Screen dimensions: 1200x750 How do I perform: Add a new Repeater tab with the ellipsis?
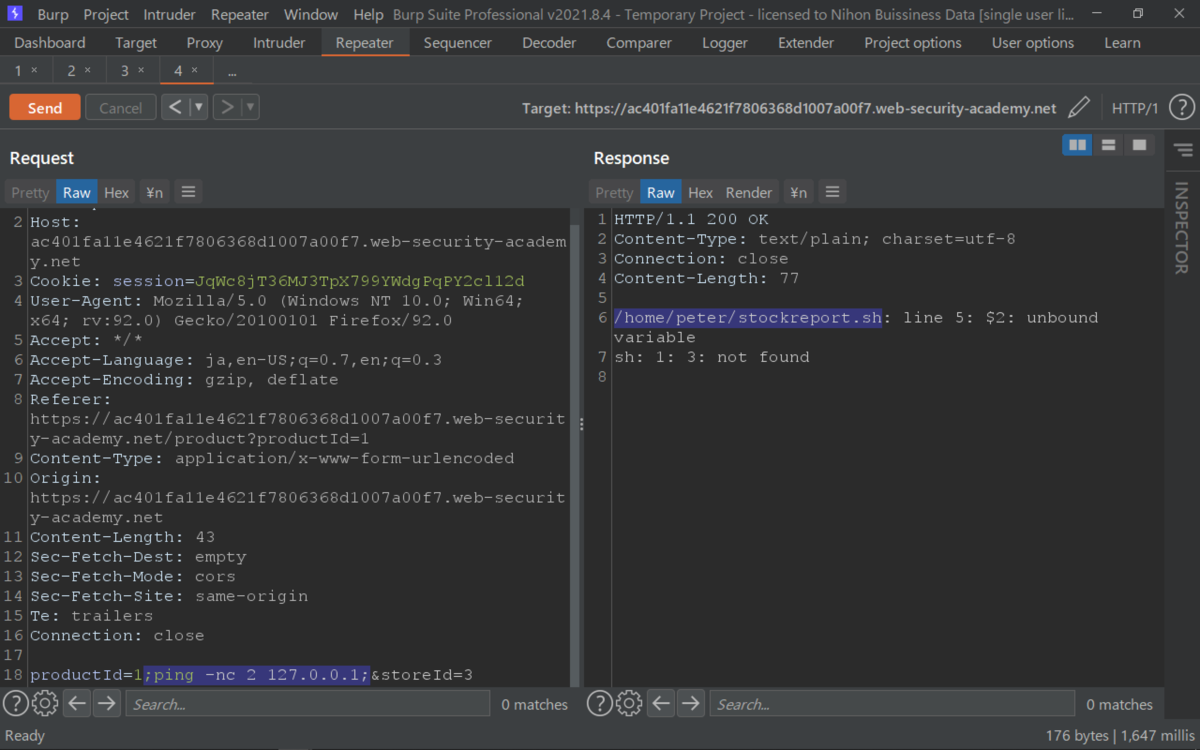(x=232, y=72)
